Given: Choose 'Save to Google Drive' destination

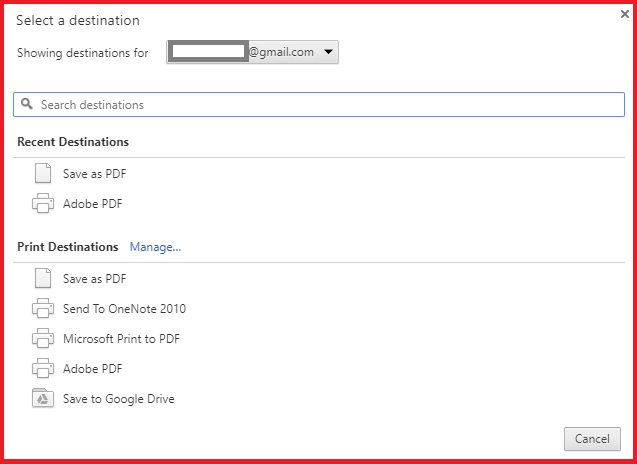Looking at the screenshot, I should pos(119,399).
